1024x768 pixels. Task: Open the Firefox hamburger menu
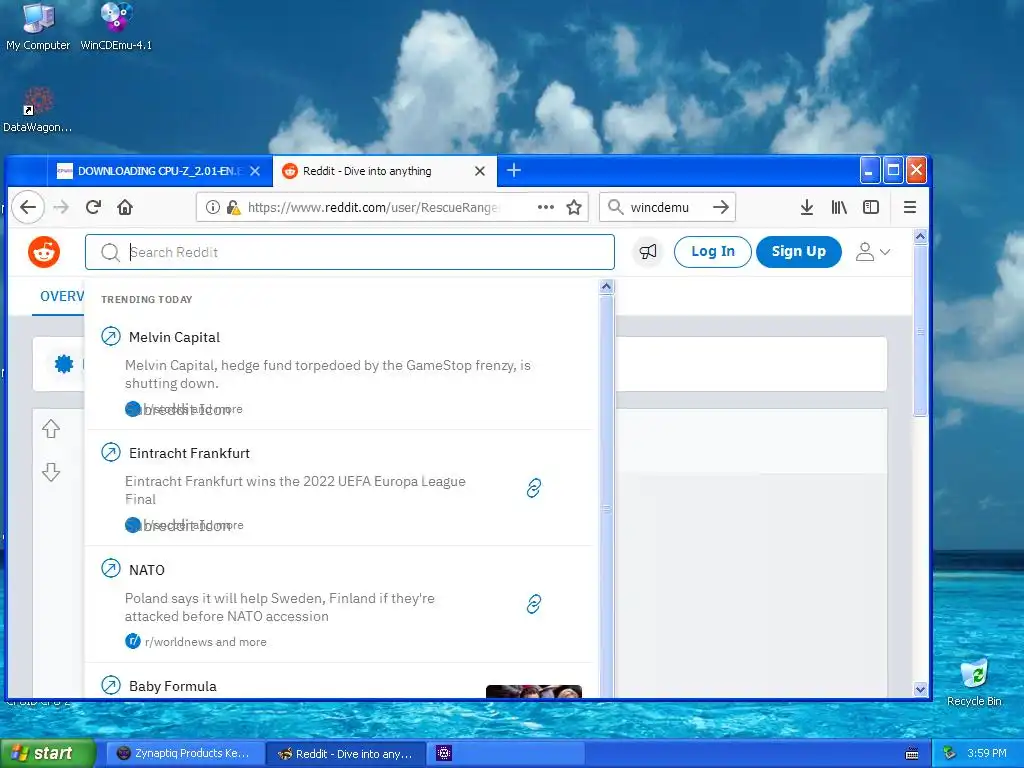click(910, 207)
